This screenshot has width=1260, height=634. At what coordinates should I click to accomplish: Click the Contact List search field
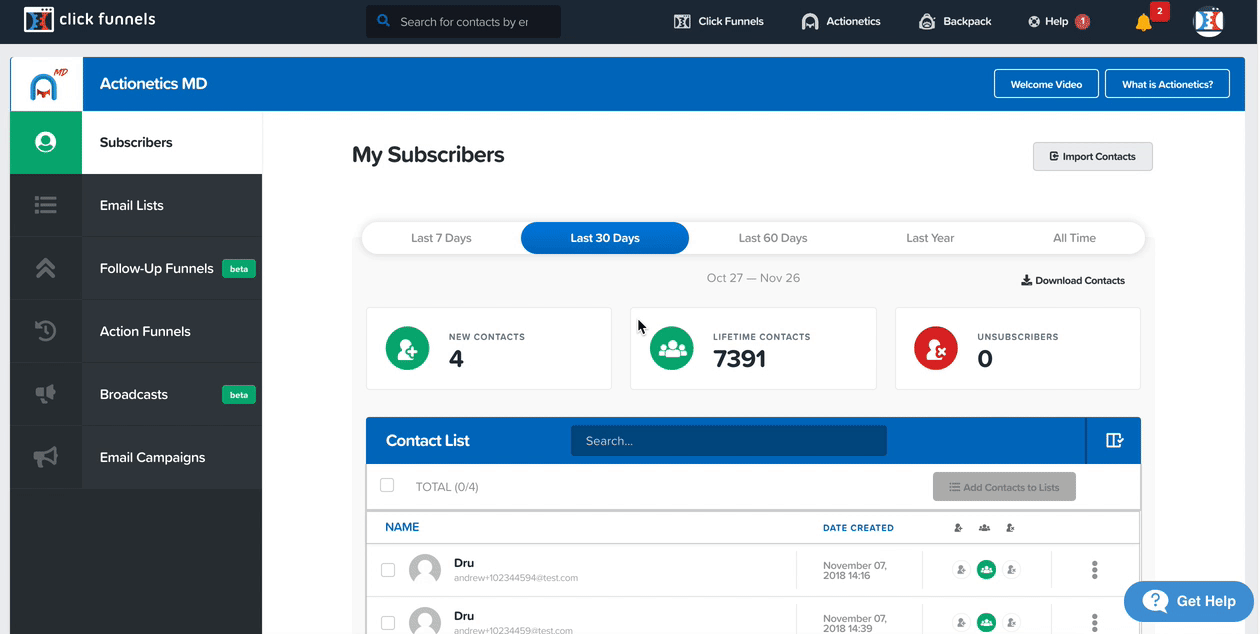pos(728,440)
